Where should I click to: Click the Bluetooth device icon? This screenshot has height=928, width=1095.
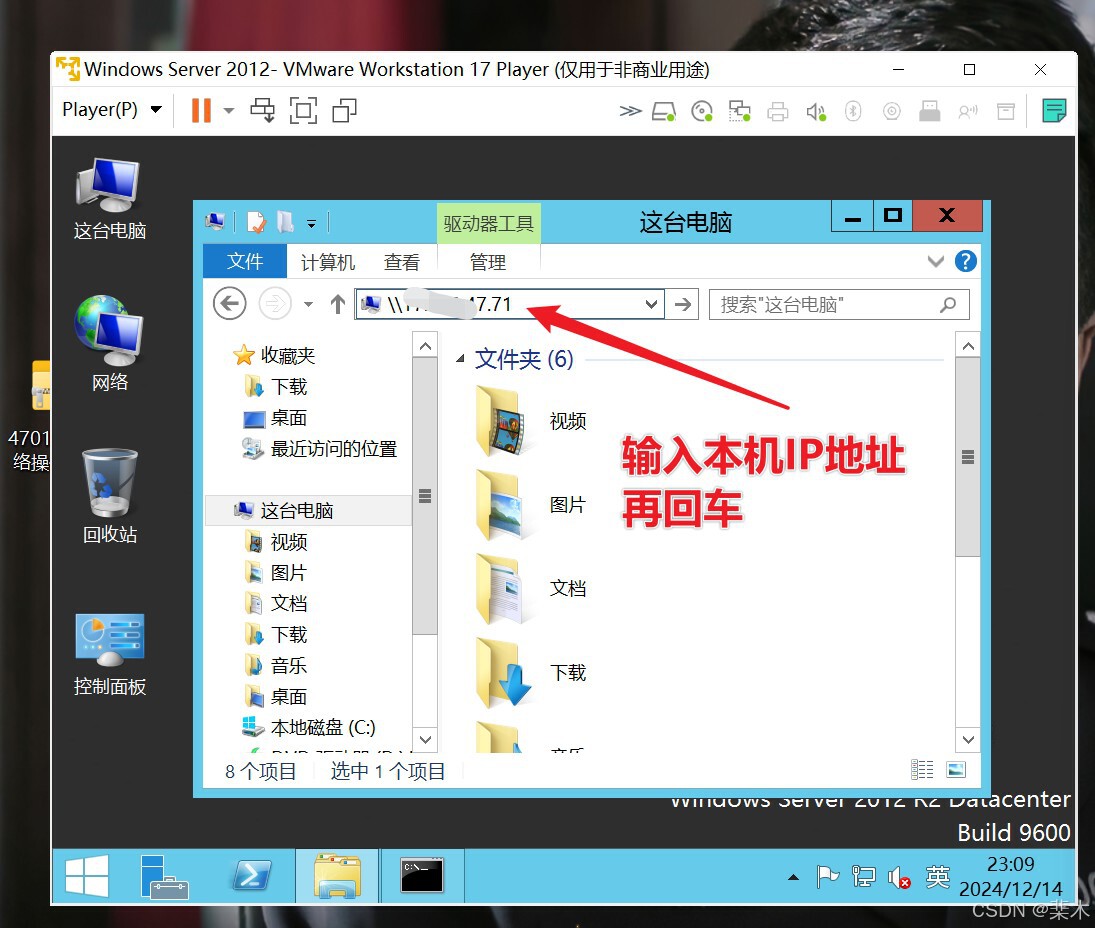coord(853,111)
